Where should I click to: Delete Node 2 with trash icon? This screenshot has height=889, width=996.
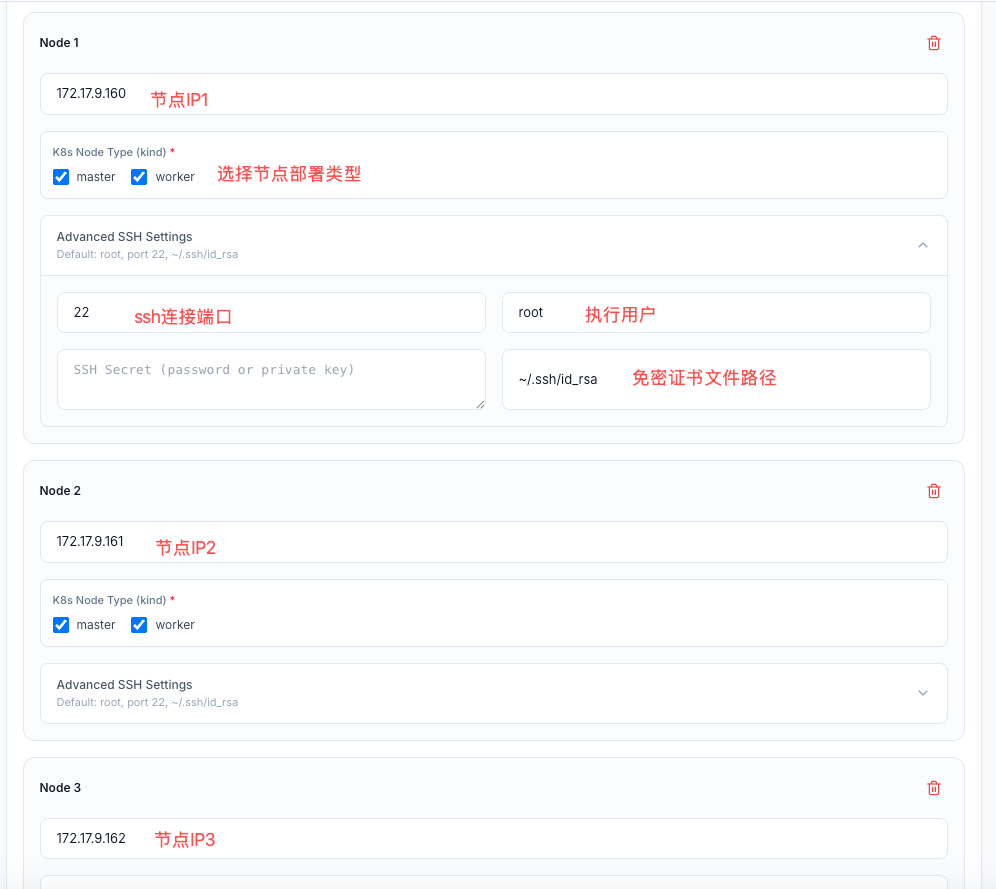pos(933,491)
